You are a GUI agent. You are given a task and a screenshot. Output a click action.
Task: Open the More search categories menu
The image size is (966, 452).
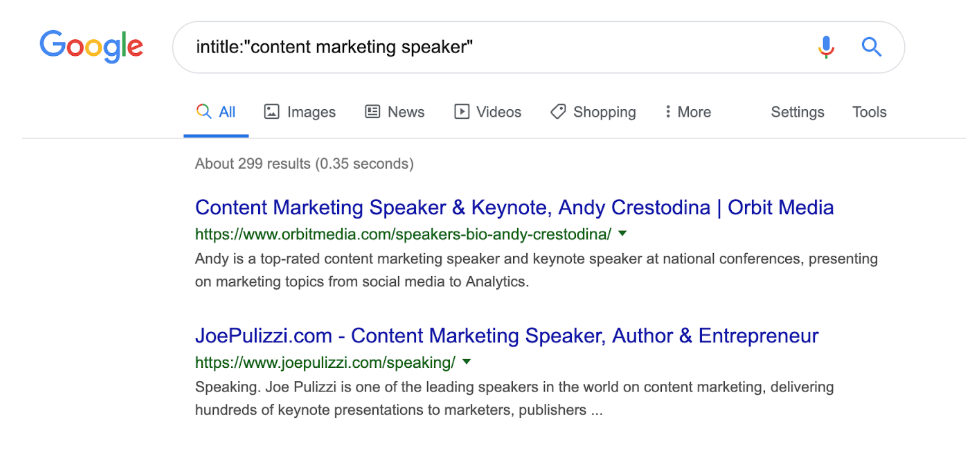point(688,112)
